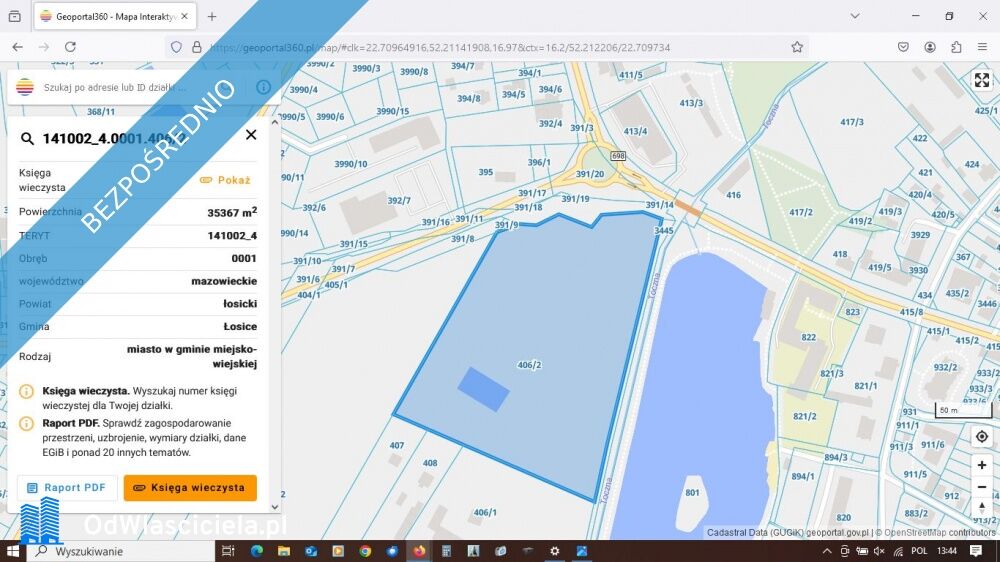Click the address or parcel ID search field
Screen dimensions: 1000x562
click(140, 87)
